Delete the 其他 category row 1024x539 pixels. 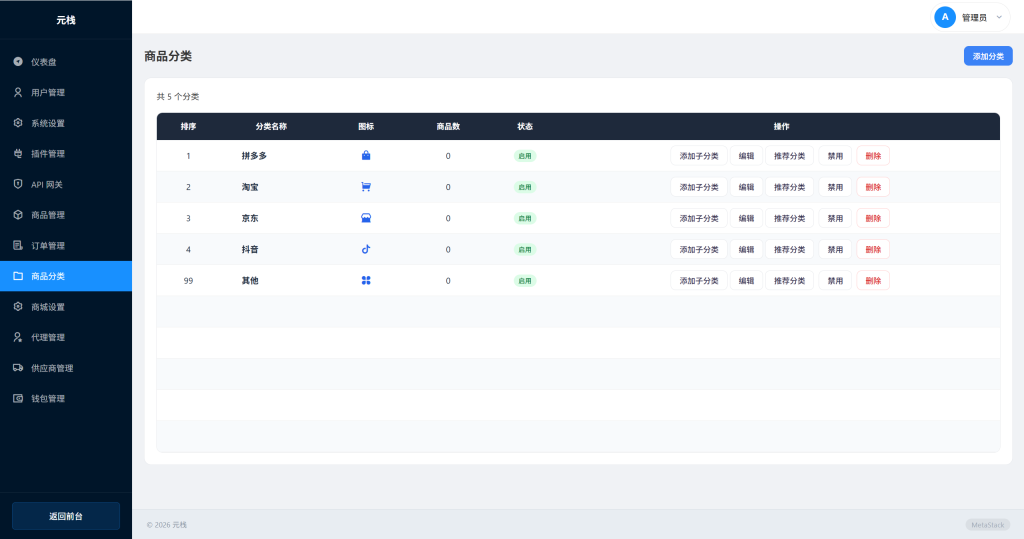[873, 281]
